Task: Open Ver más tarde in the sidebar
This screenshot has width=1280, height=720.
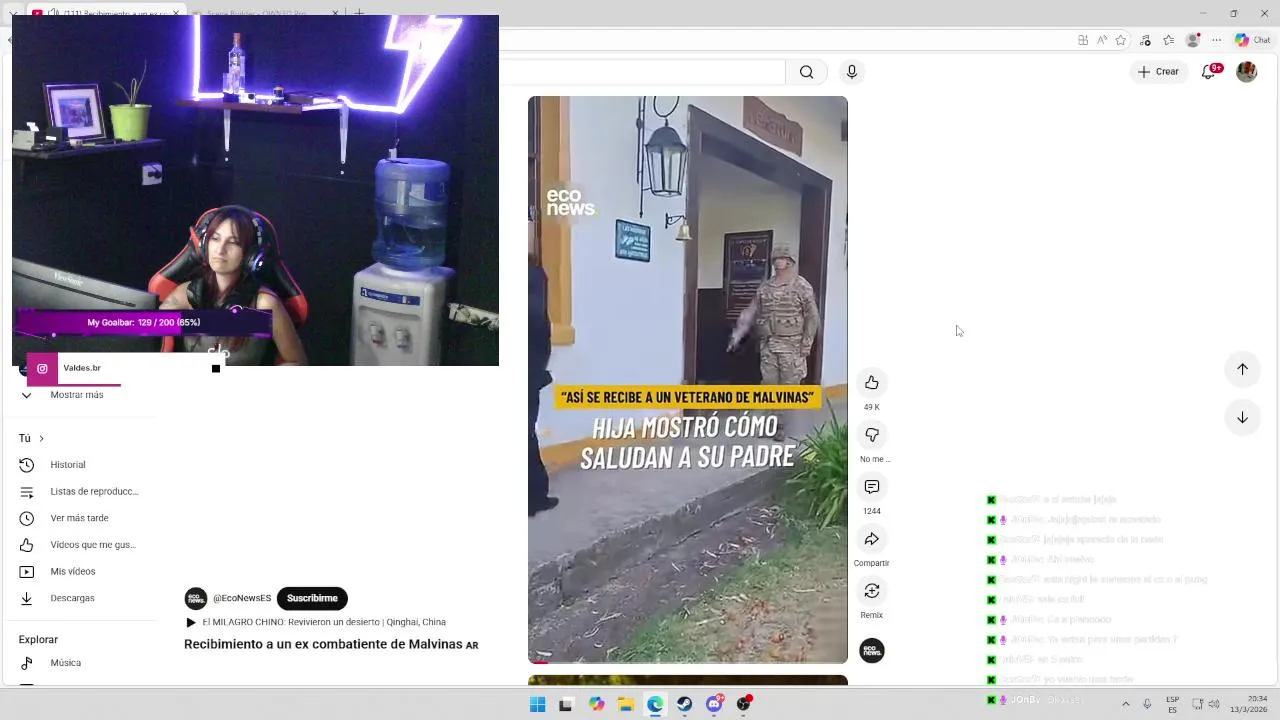Action: pyautogui.click(x=80, y=518)
